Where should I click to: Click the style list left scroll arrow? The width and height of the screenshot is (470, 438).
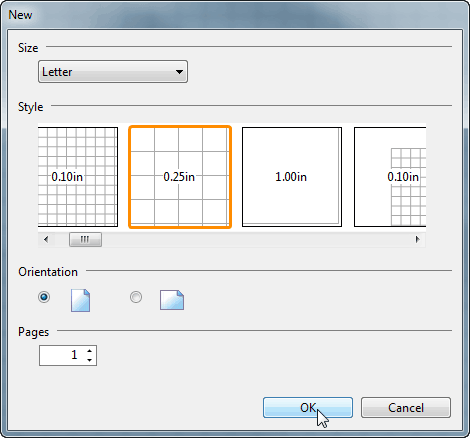[x=46, y=239]
